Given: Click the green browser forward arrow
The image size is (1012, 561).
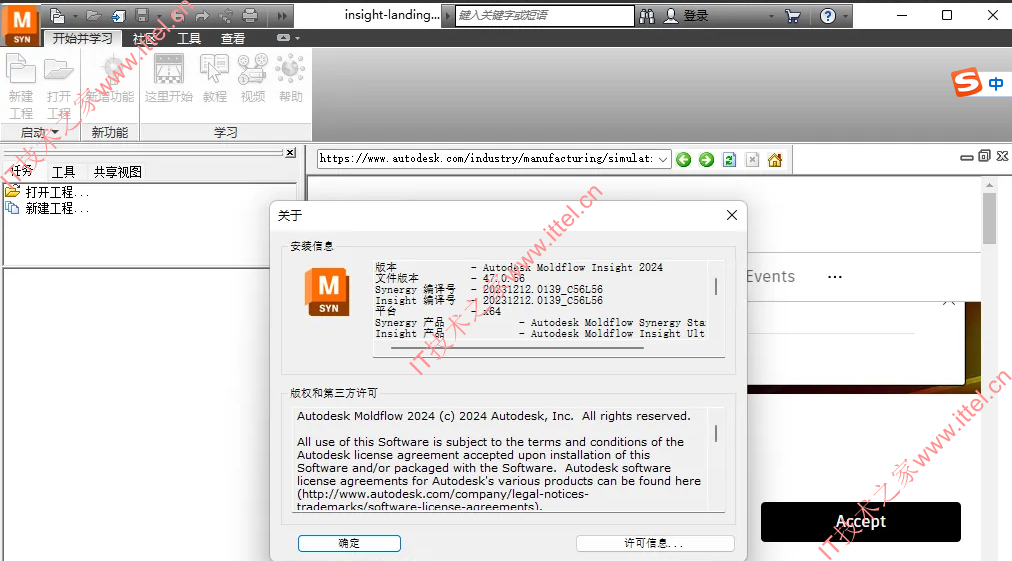Looking at the screenshot, I should 707,159.
